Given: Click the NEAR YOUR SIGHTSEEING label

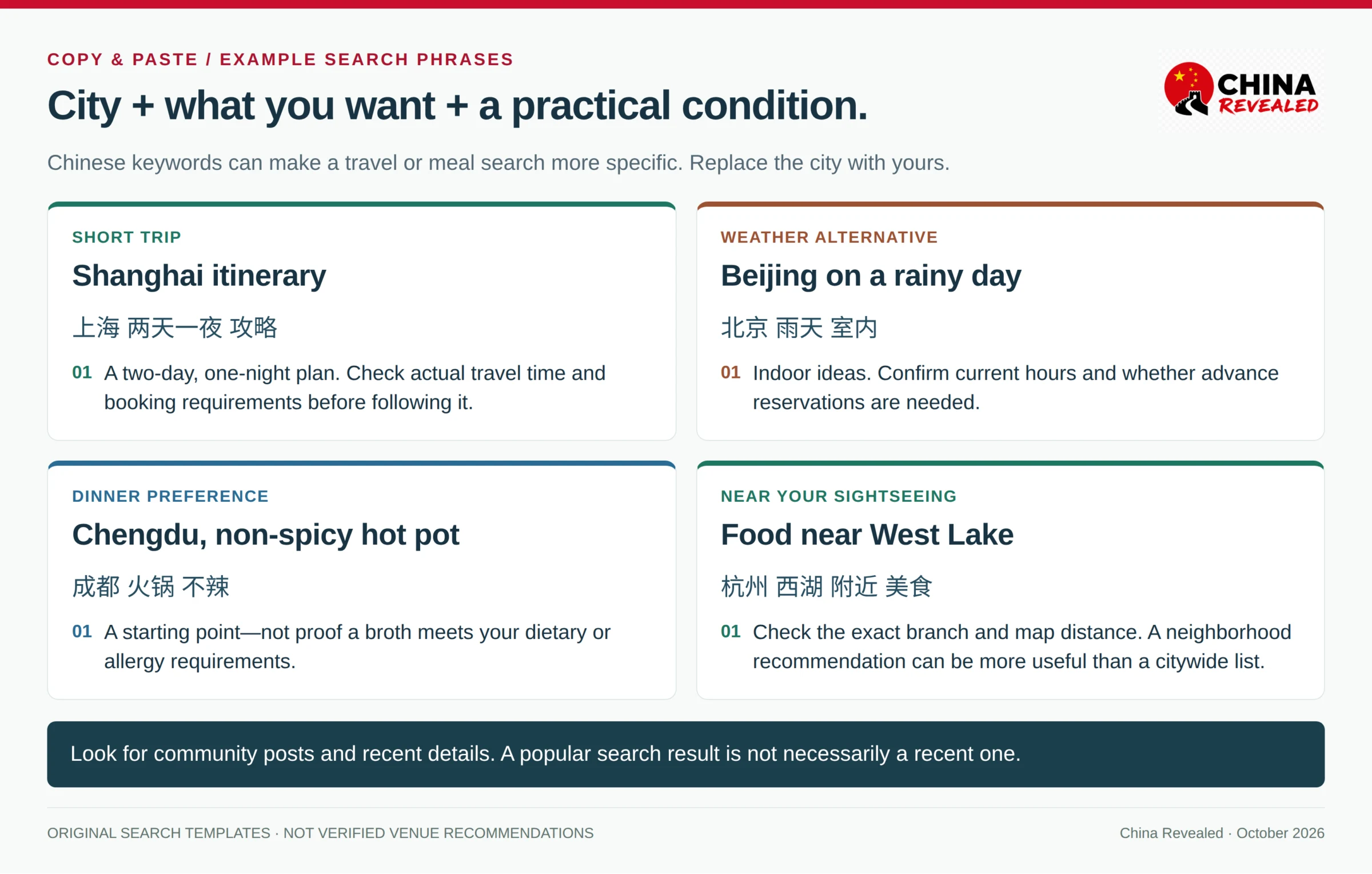Looking at the screenshot, I should (x=839, y=496).
